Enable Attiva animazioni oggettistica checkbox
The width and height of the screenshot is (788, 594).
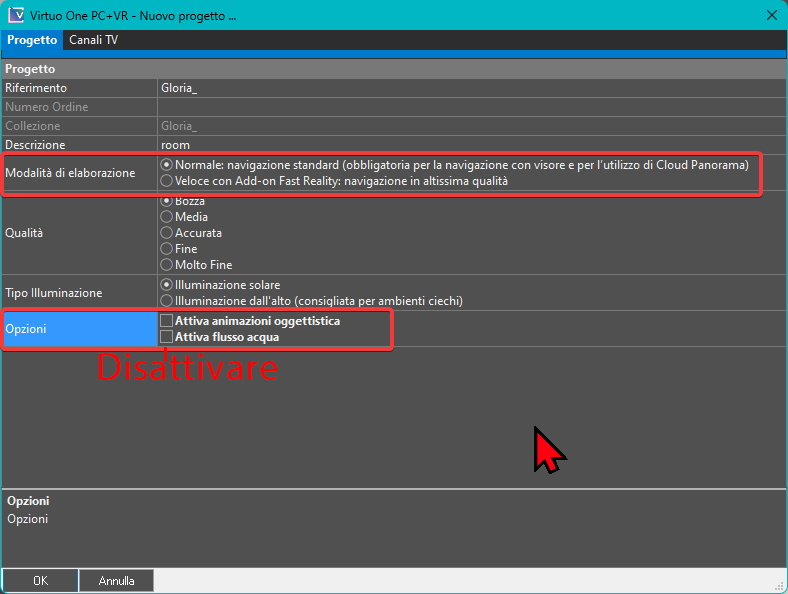tap(166, 321)
